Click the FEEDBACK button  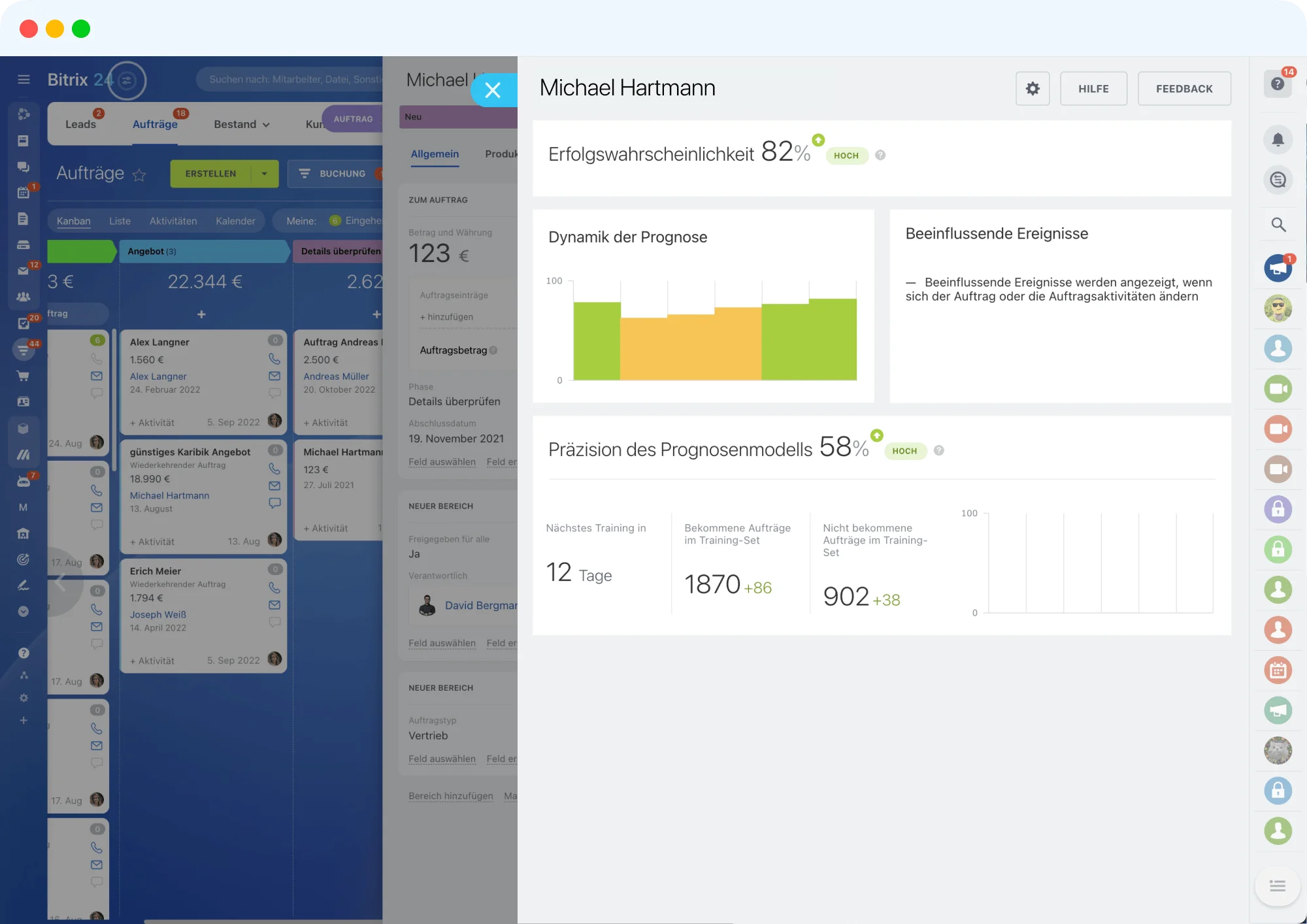click(x=1184, y=88)
